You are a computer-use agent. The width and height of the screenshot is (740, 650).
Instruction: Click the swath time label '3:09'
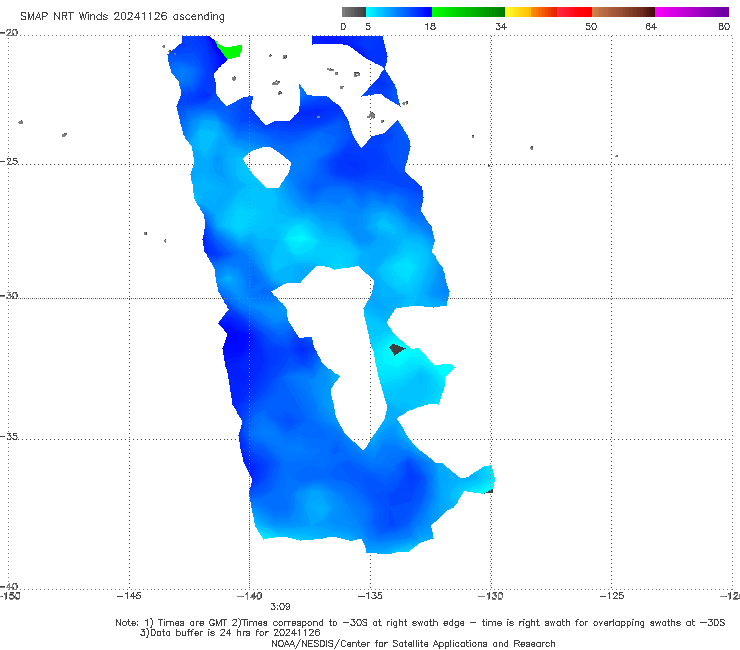point(280,607)
